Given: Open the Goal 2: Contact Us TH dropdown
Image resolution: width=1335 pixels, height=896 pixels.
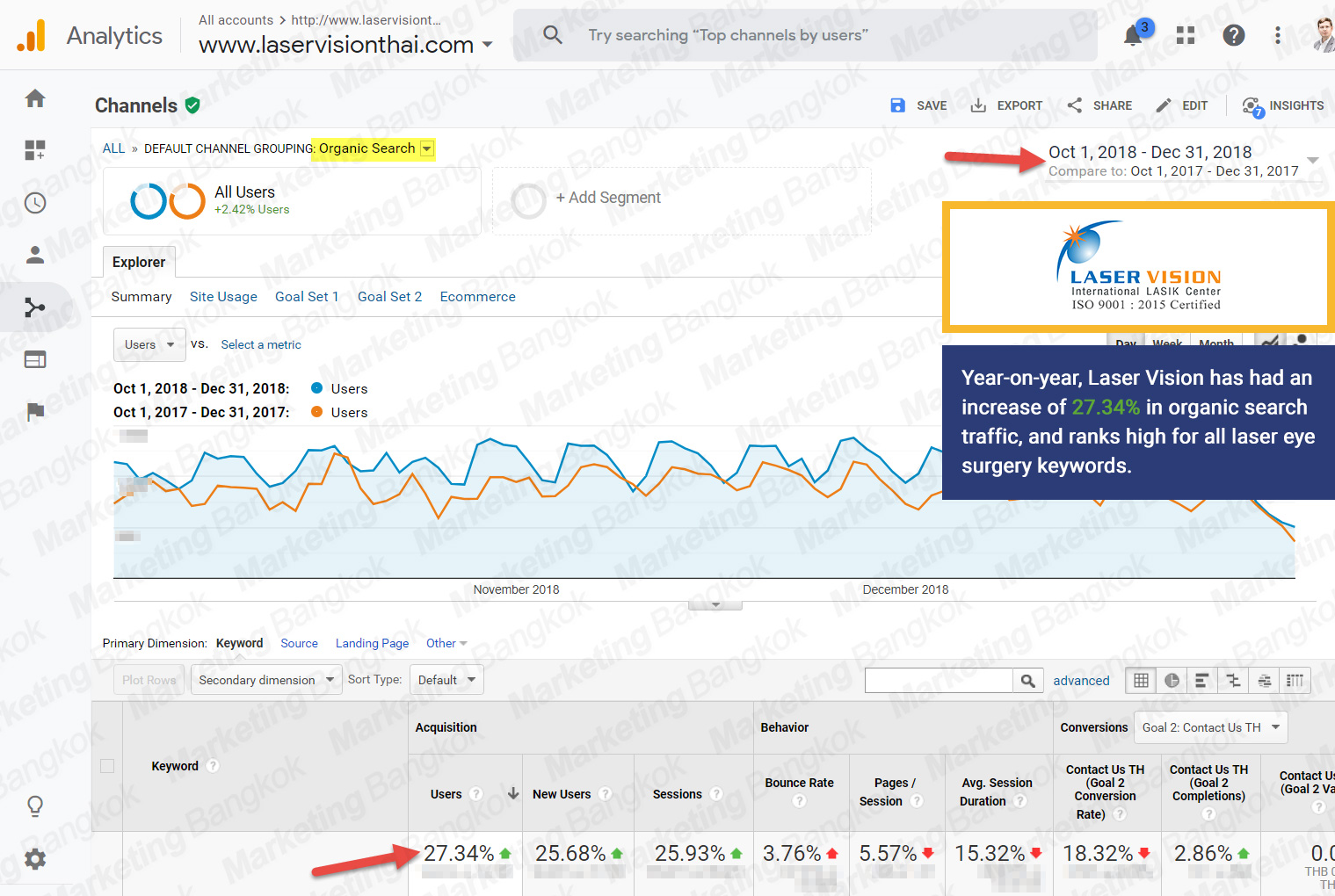Looking at the screenshot, I should pos(1210,727).
